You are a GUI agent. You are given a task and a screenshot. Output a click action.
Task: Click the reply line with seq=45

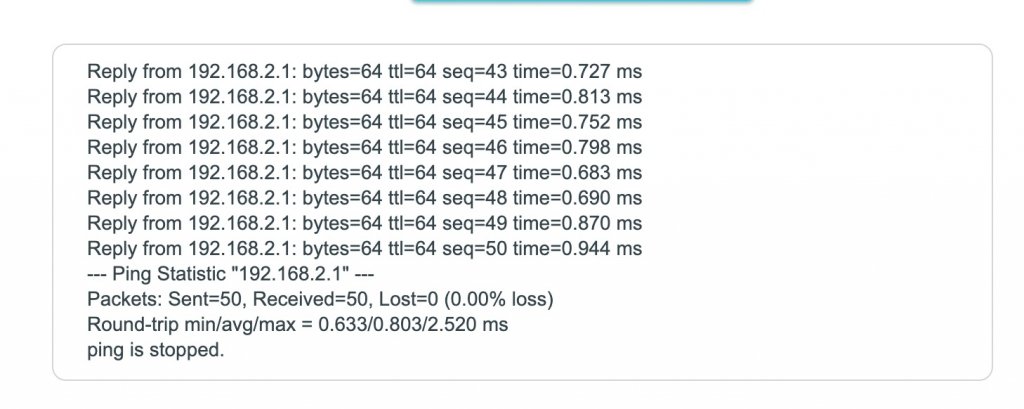pyautogui.click(x=364, y=122)
